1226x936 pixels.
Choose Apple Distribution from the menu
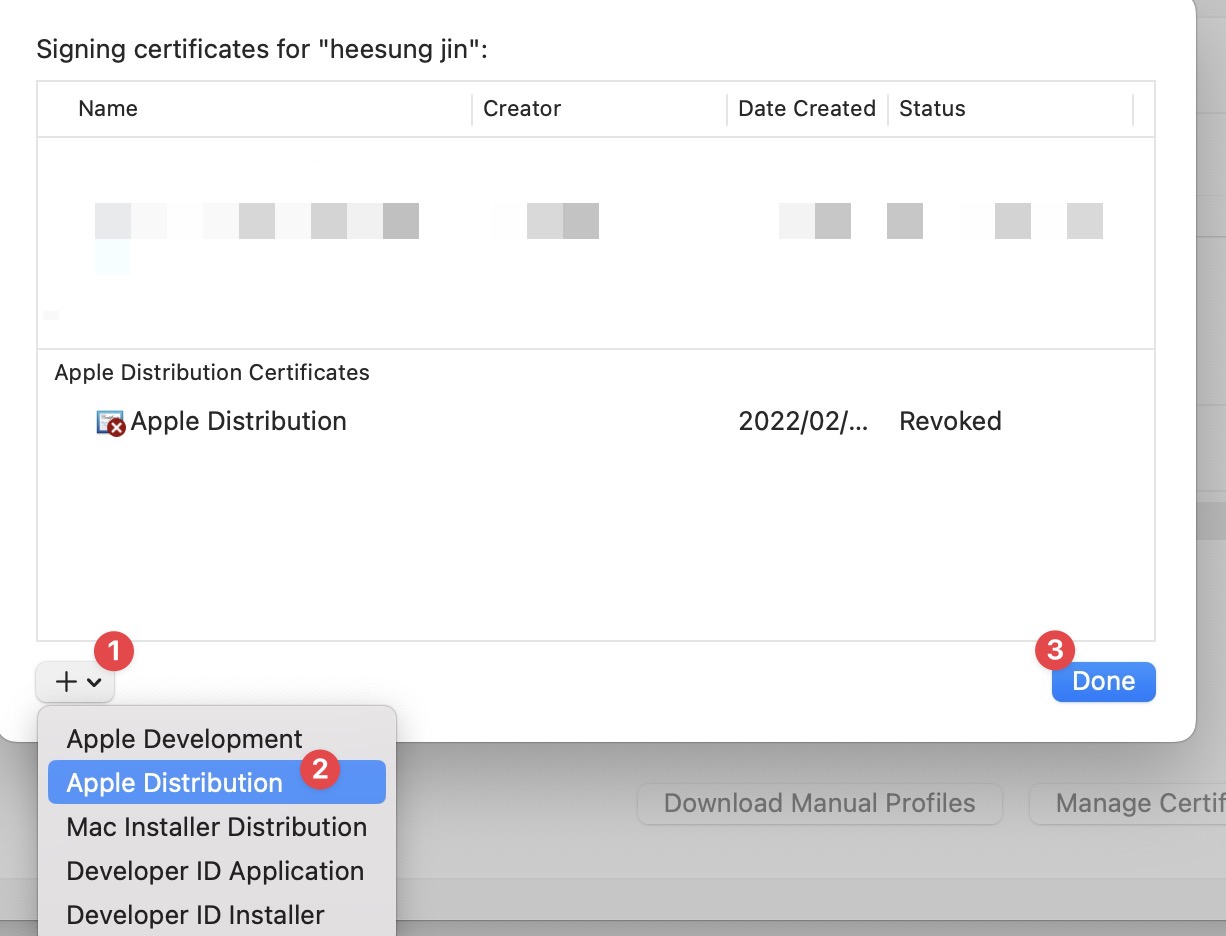(217, 782)
